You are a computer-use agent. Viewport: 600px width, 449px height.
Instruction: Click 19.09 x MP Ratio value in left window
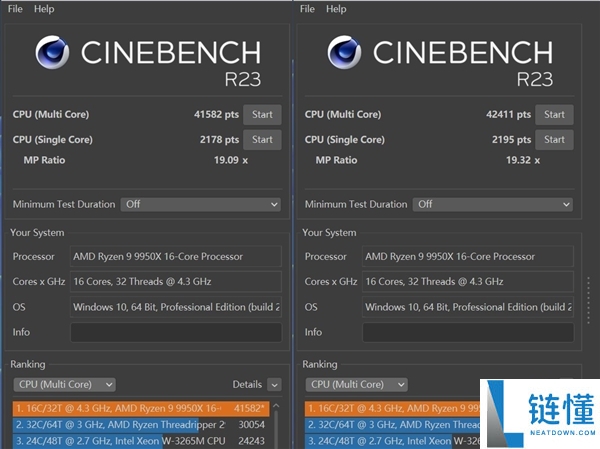[231, 160]
